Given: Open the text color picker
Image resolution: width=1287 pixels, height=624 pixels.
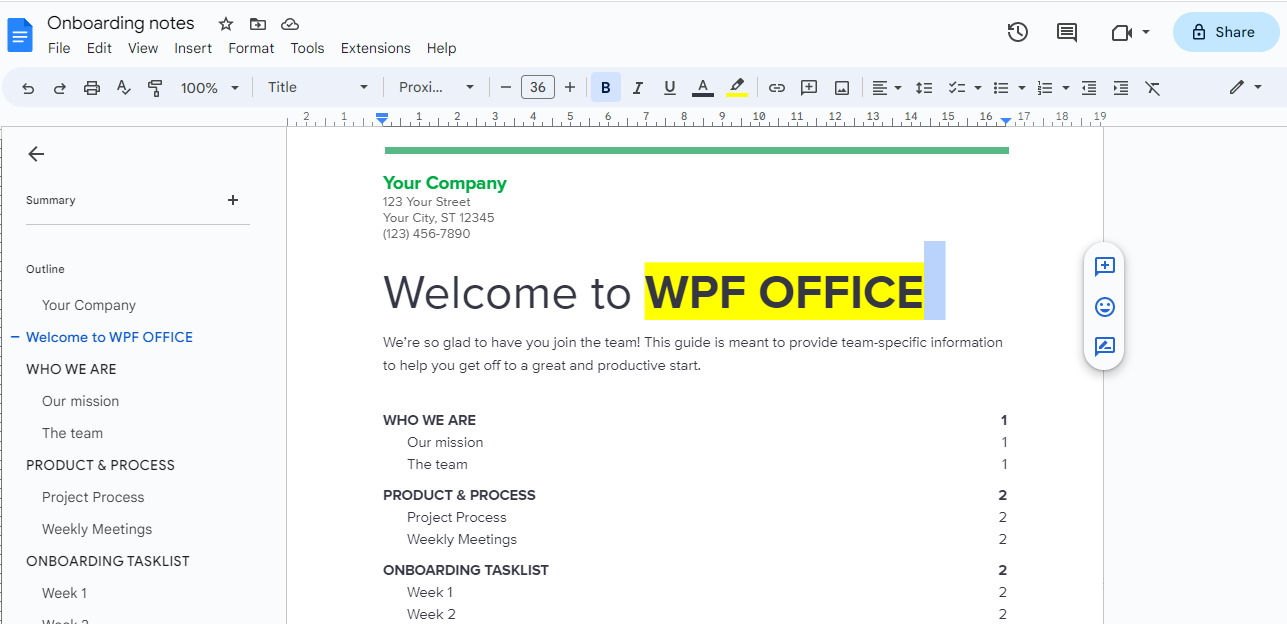Looking at the screenshot, I should coord(703,88).
